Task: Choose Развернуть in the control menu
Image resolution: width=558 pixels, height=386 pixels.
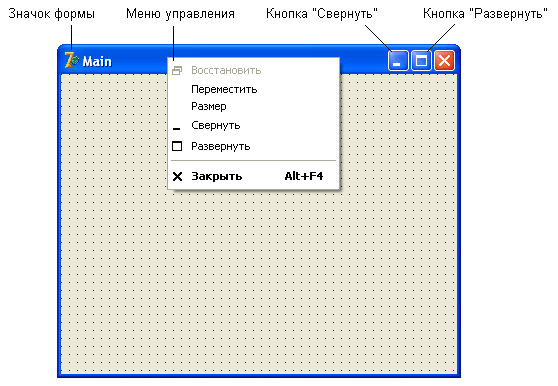Action: click(253, 146)
